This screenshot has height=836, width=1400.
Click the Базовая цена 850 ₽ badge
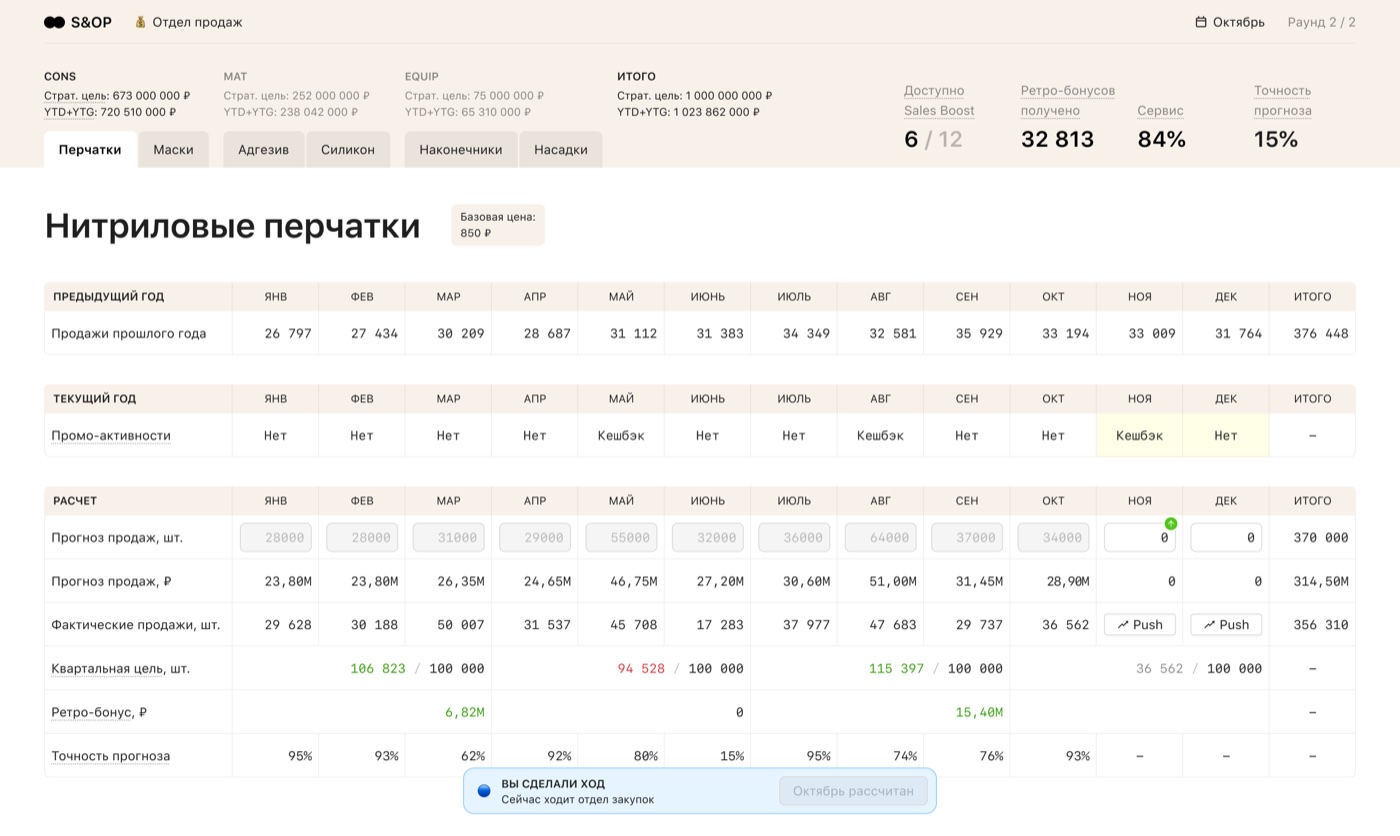click(498, 225)
